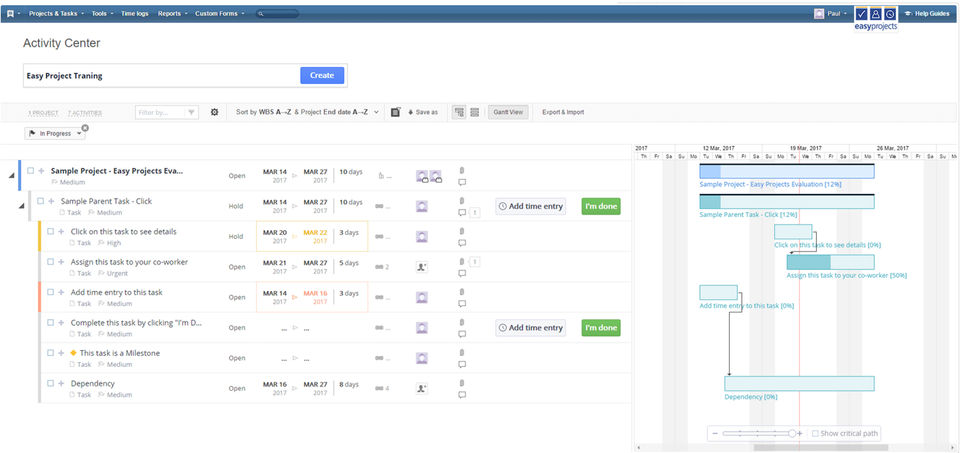Click the add-assignee icon on the Dependency row

coord(421,388)
